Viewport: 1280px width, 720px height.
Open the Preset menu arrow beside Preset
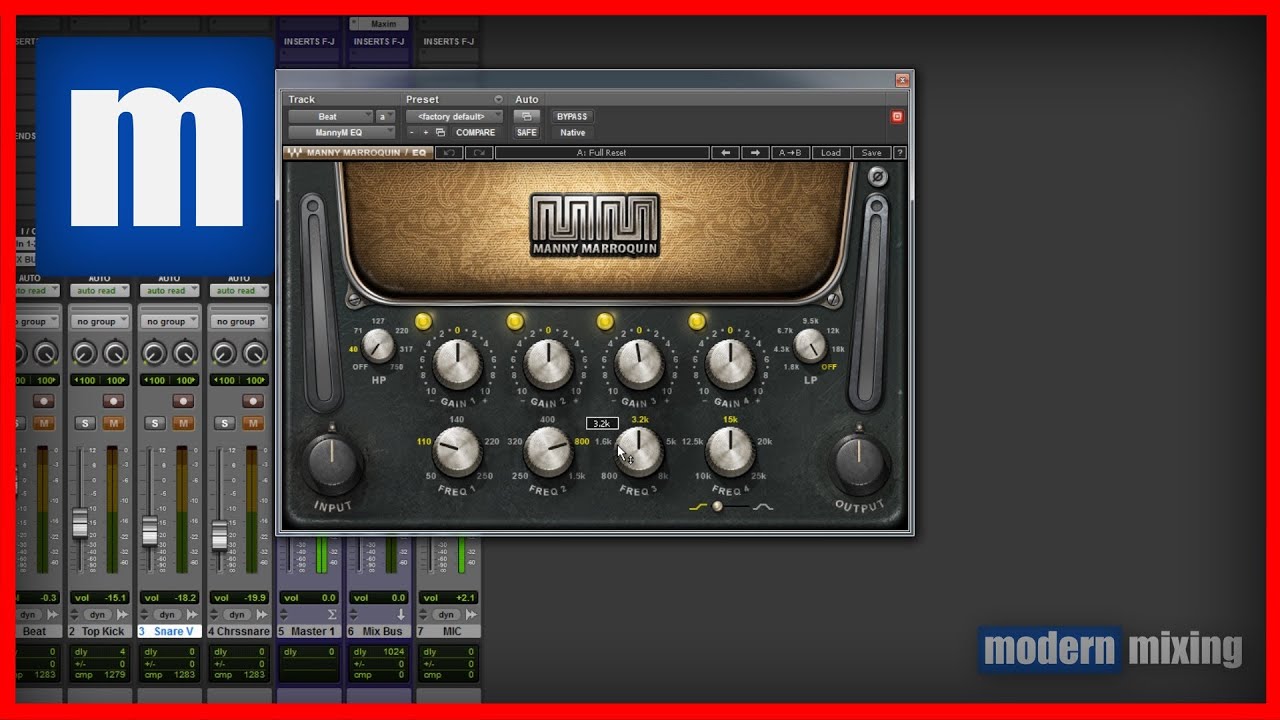498,100
